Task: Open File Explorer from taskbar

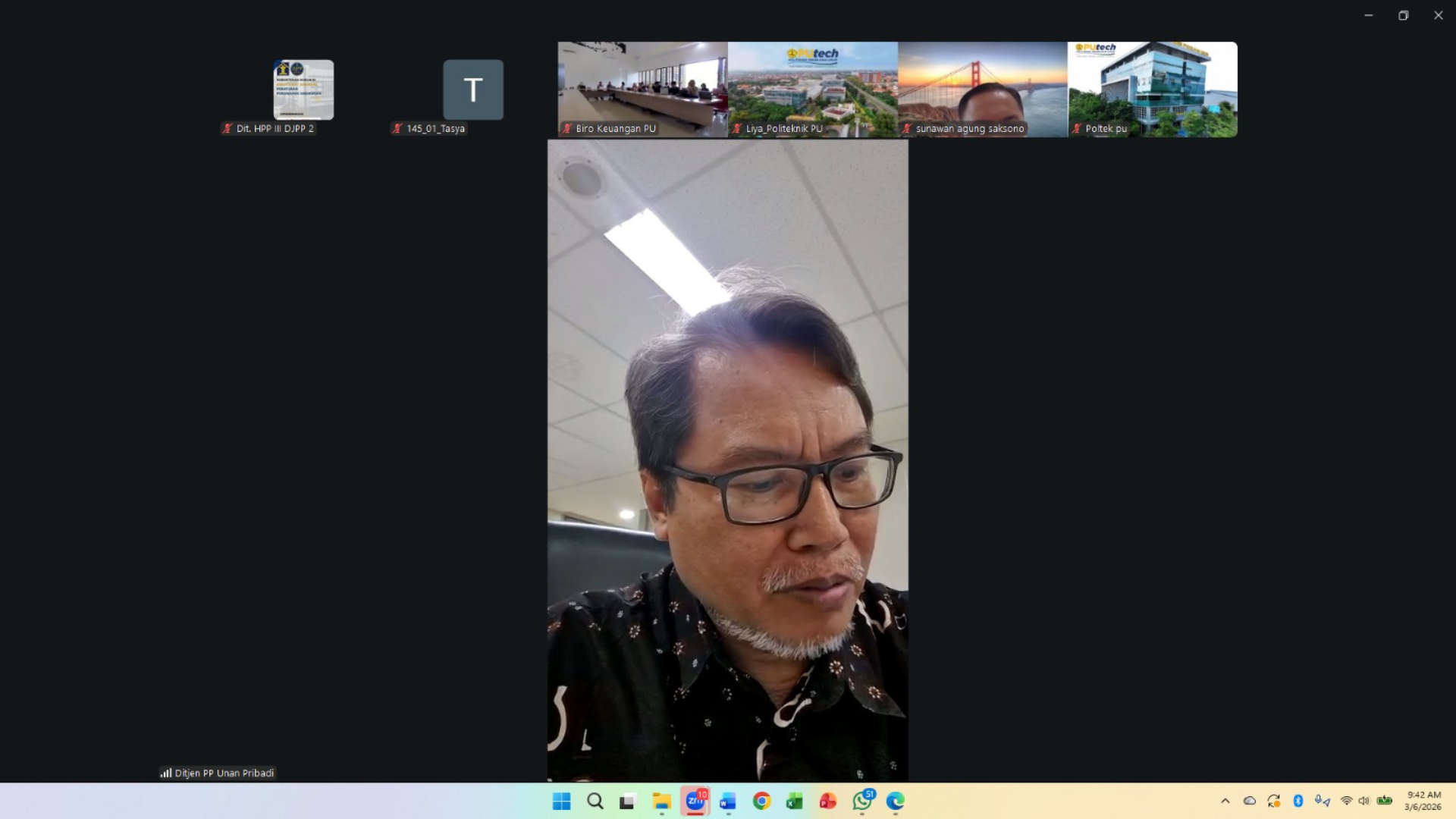Action: tap(661, 801)
